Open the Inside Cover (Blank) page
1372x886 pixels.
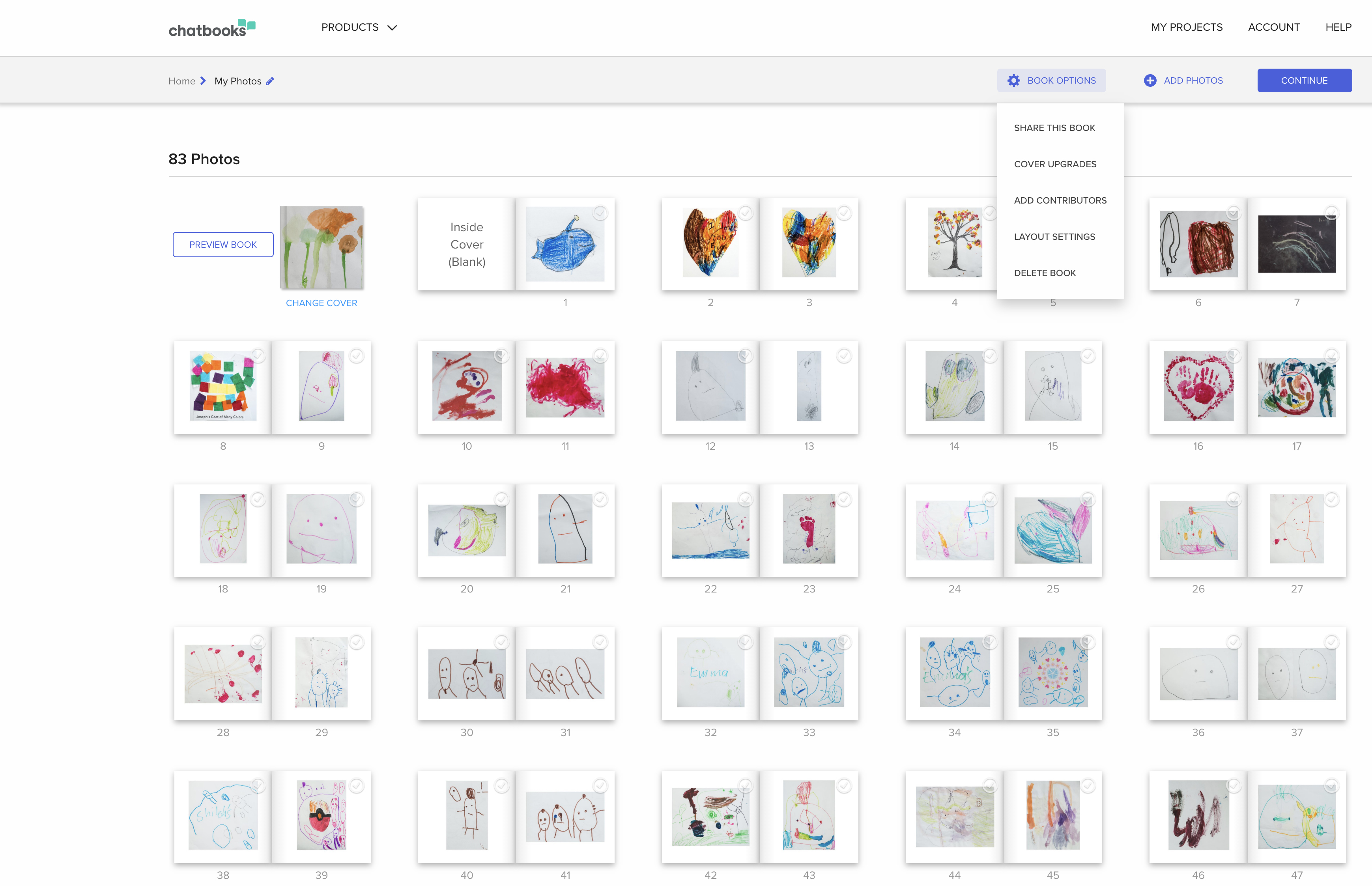pos(467,245)
